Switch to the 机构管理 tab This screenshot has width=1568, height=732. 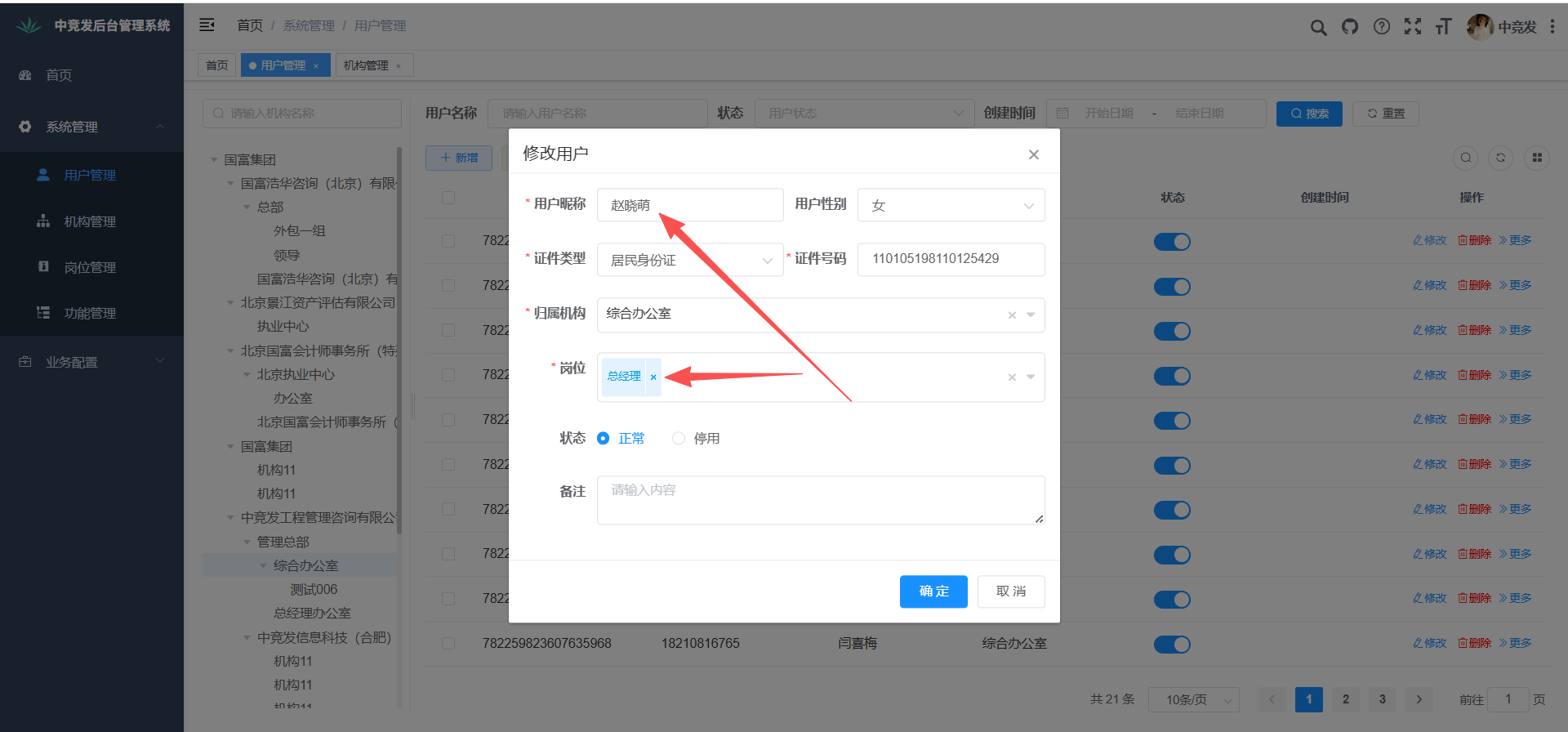coord(366,65)
